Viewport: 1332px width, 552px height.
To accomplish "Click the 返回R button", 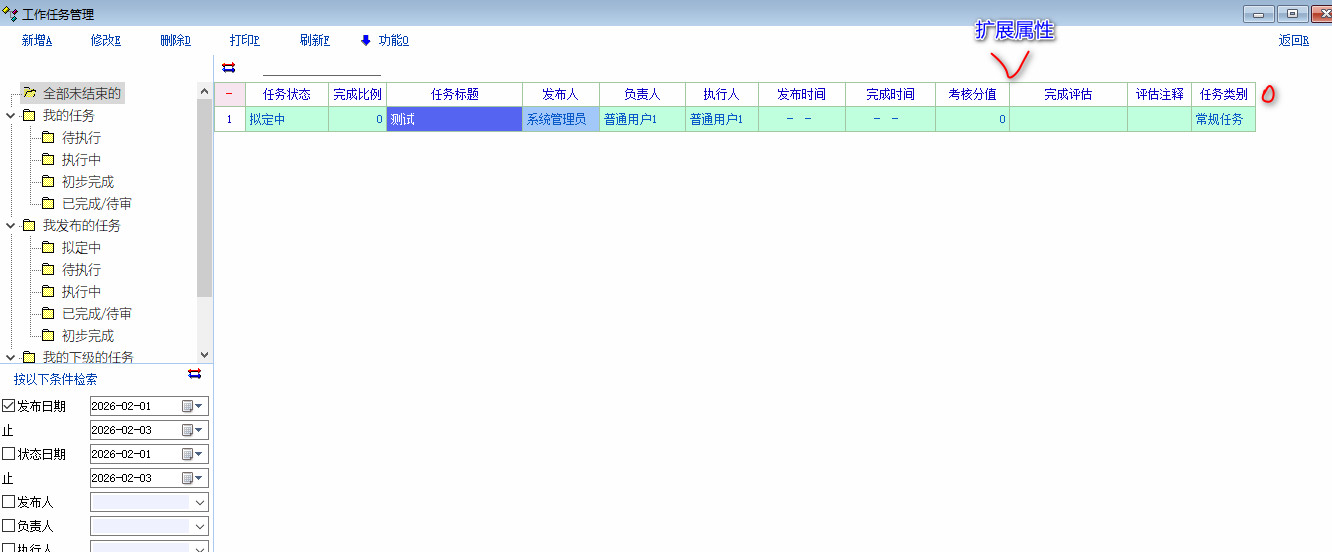I will 1293,41.
